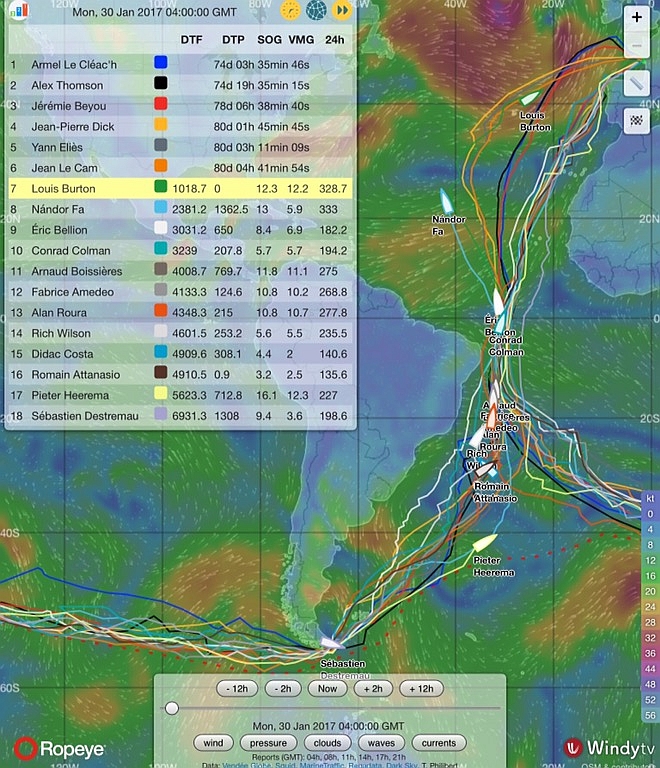660x768 pixels.
Task: Enable the waves overlay
Action: tap(383, 743)
